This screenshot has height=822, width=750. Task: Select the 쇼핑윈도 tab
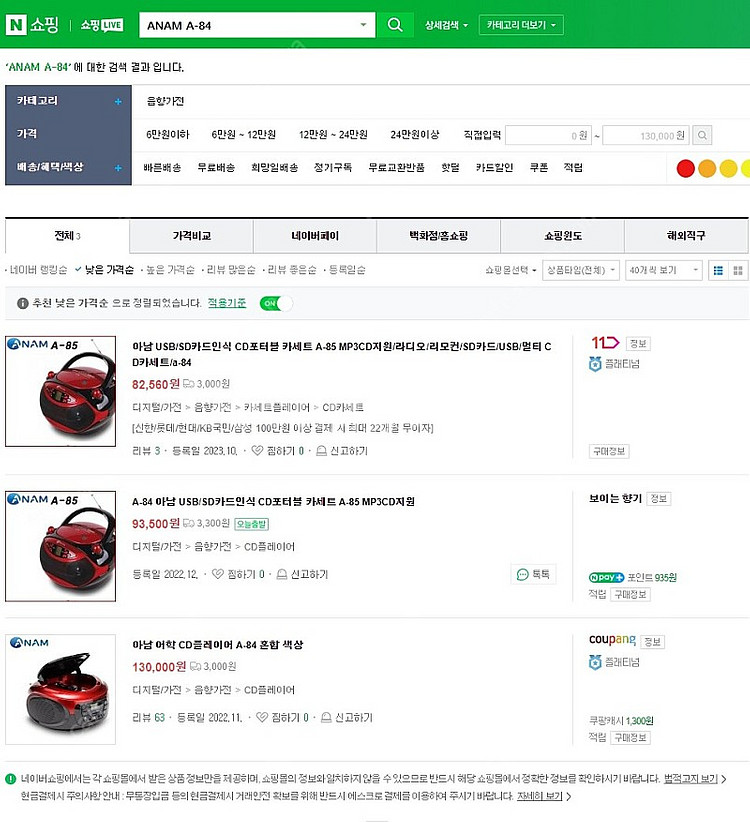(562, 236)
